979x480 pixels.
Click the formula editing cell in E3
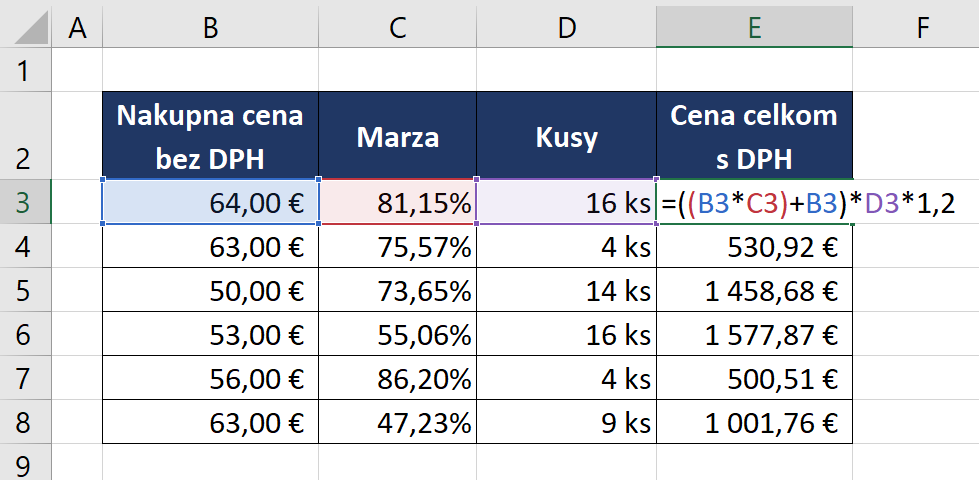tap(754, 203)
